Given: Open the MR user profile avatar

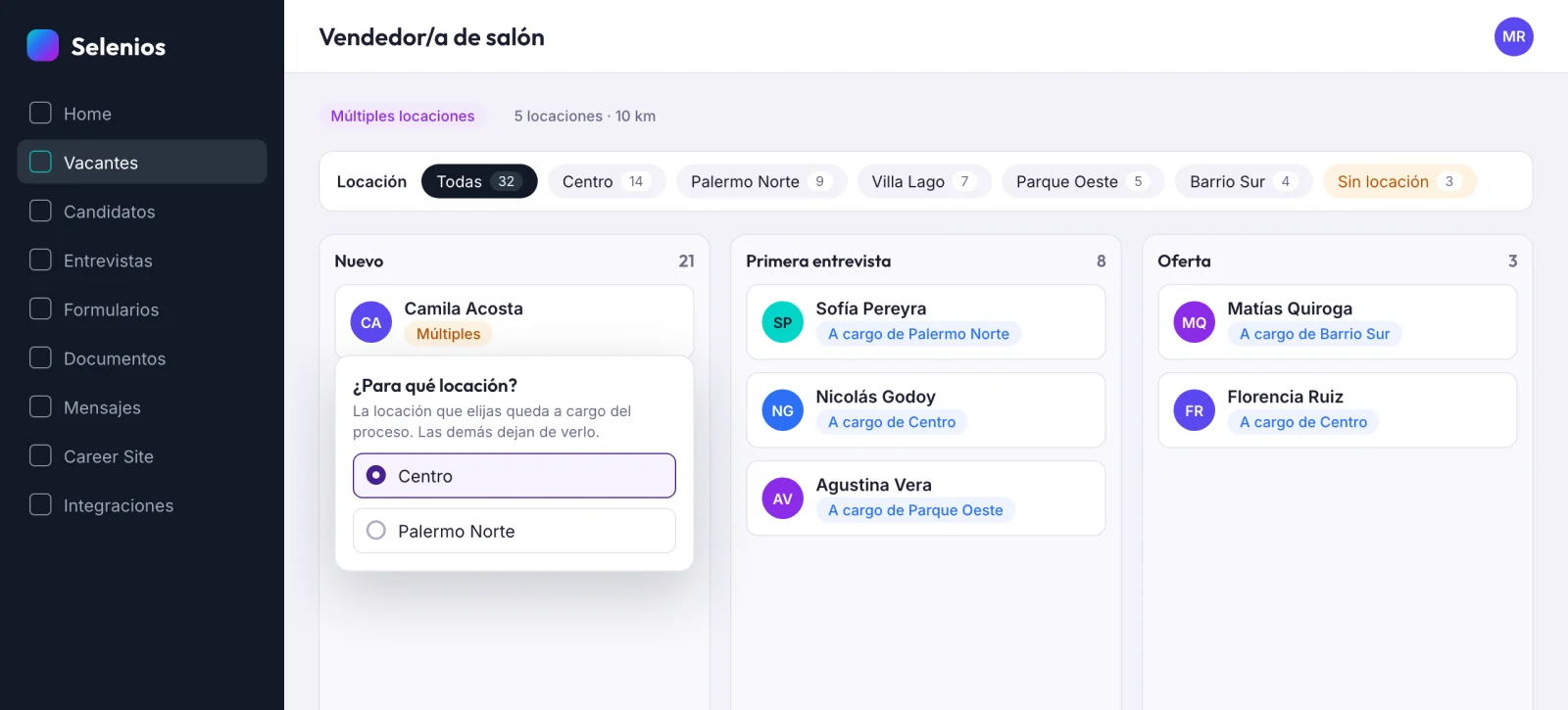Looking at the screenshot, I should tap(1513, 36).
